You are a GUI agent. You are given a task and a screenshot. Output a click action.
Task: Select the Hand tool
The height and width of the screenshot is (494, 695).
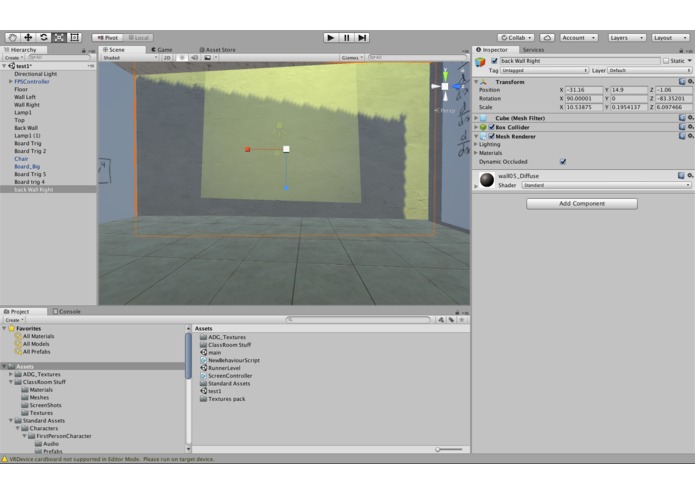(12, 38)
